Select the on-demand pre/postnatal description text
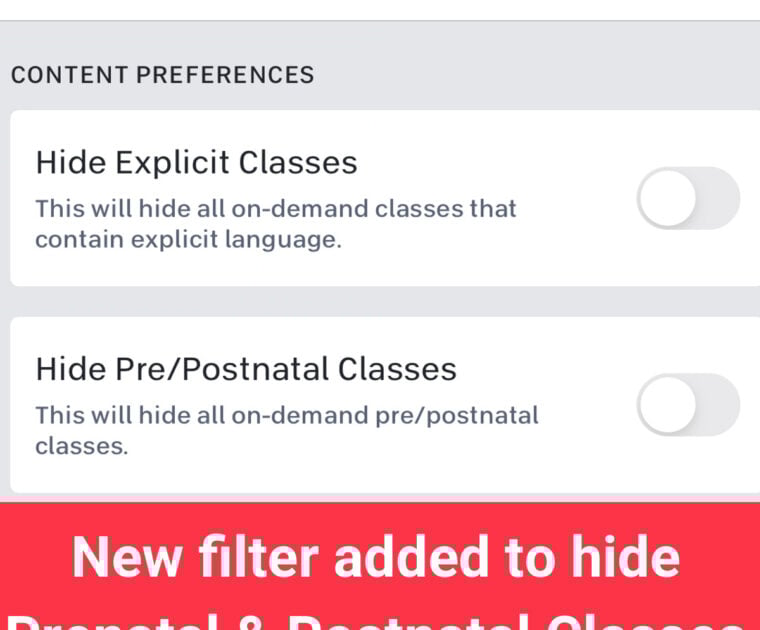This screenshot has width=760, height=630. [287, 429]
